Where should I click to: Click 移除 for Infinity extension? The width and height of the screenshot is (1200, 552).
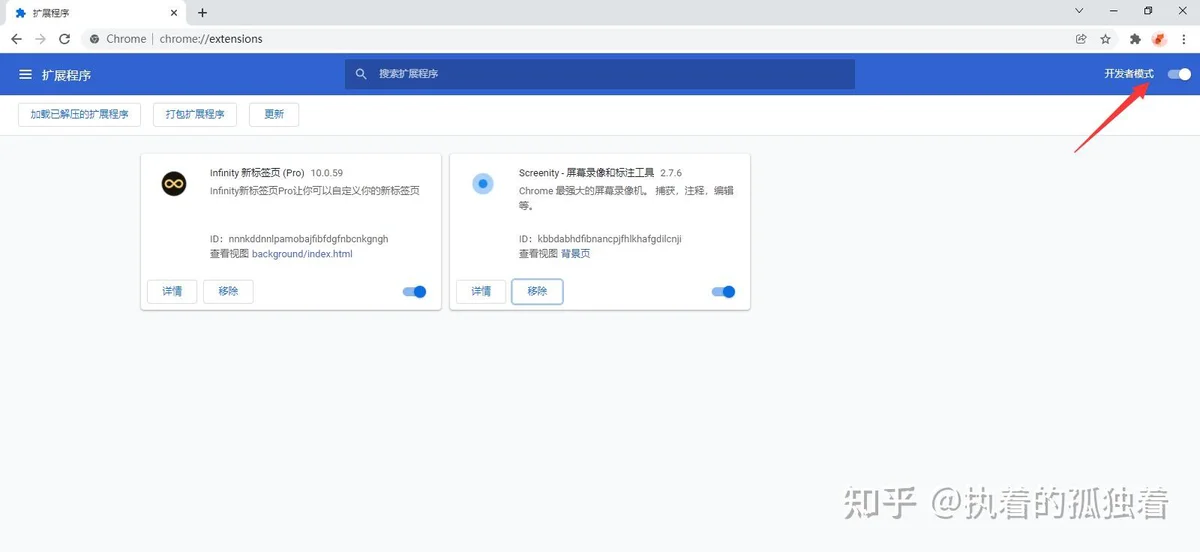(228, 291)
